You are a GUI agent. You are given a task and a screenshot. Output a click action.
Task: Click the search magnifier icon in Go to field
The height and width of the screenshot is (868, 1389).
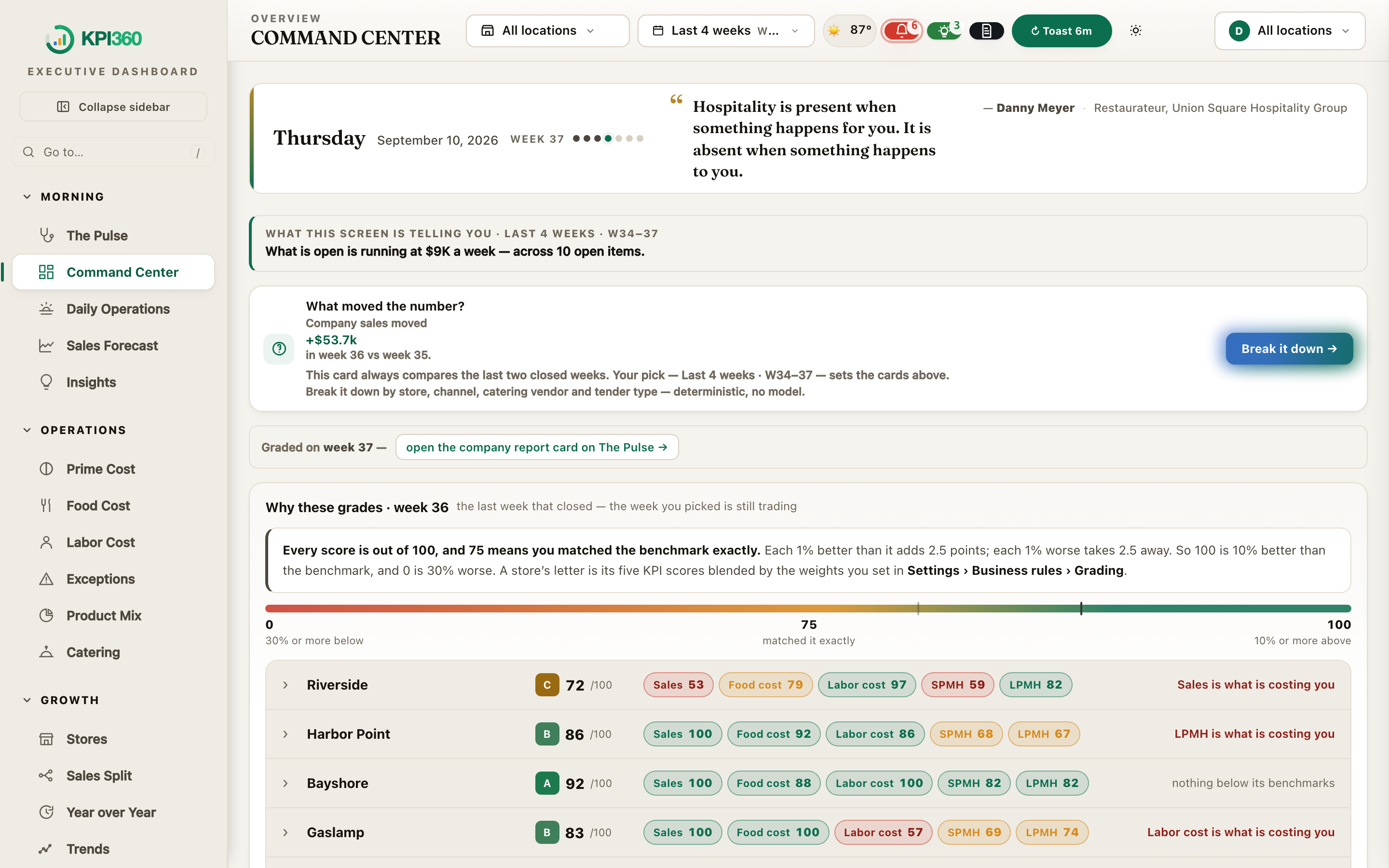pos(28,152)
